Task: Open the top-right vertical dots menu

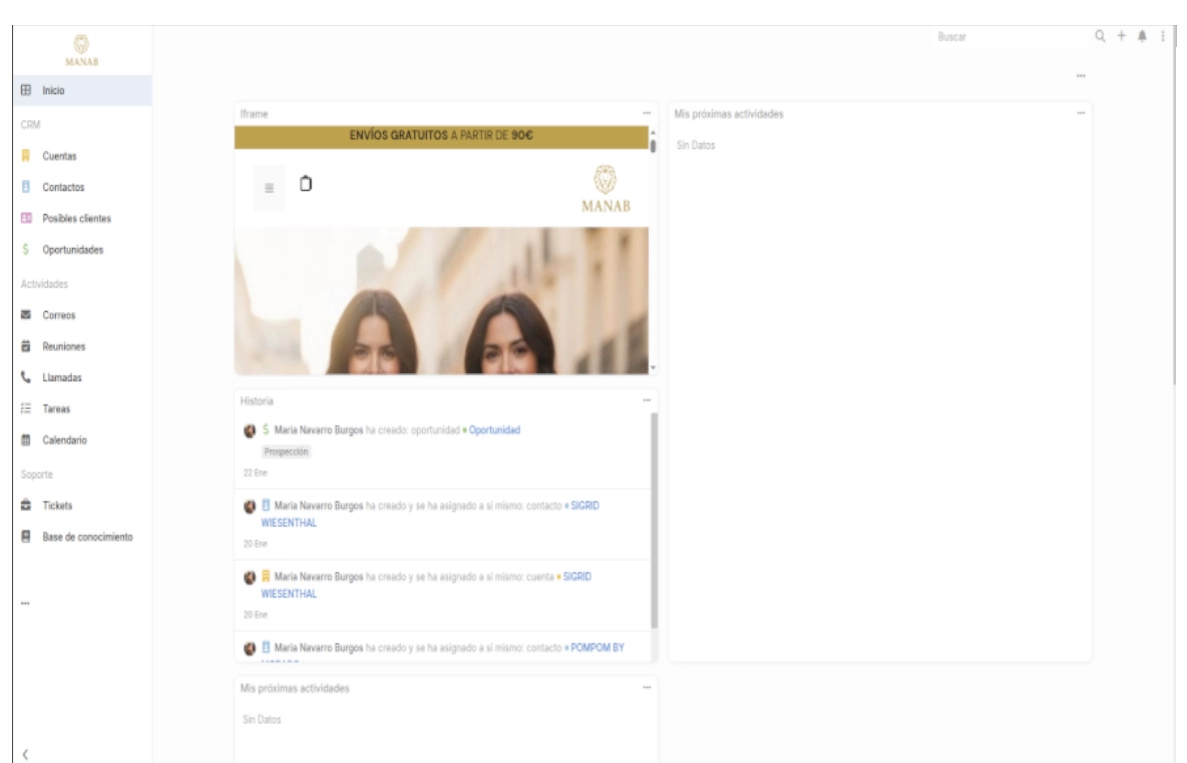Action: coord(1162,36)
